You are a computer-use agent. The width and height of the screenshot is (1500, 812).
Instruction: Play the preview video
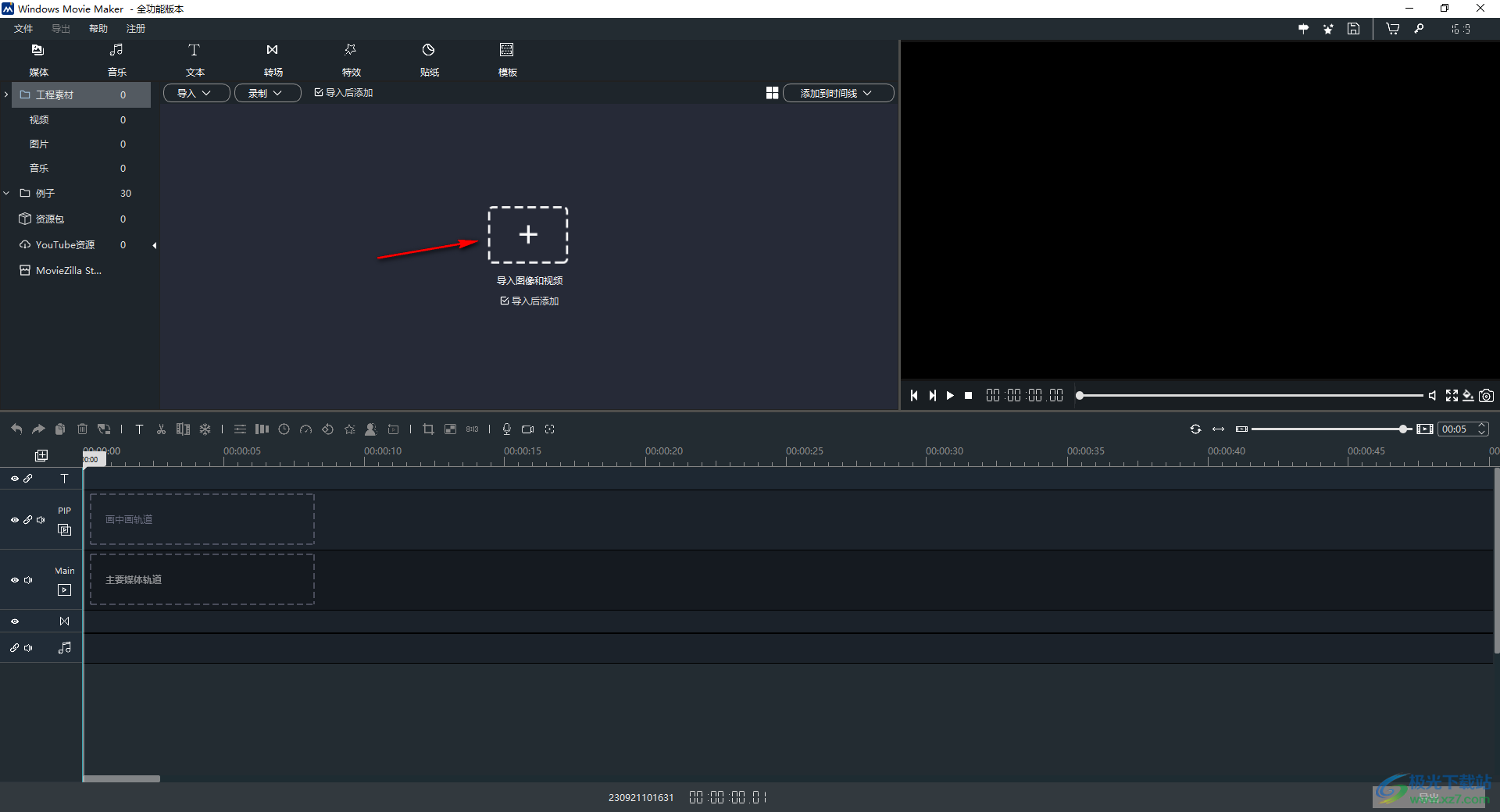click(950, 396)
